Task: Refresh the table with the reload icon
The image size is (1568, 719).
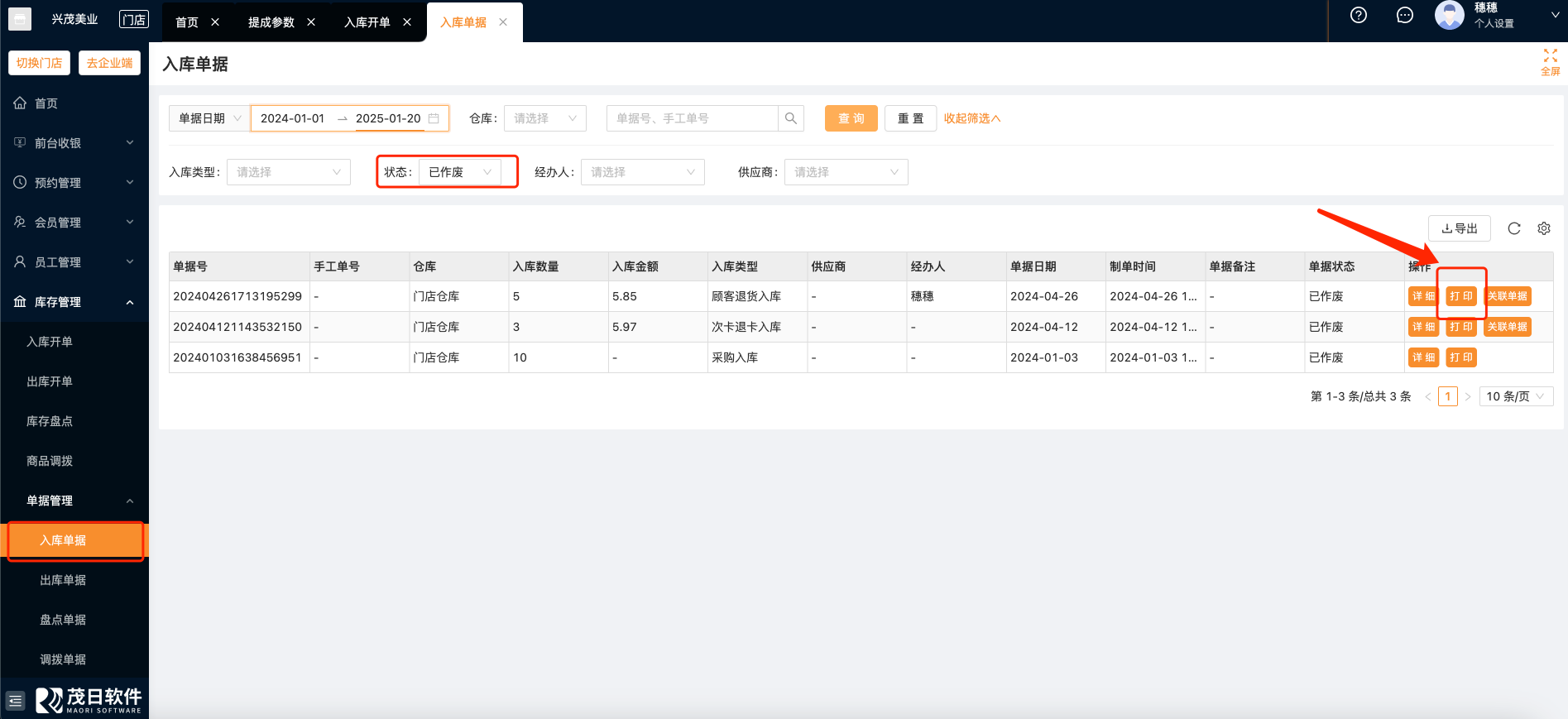Action: click(1513, 228)
